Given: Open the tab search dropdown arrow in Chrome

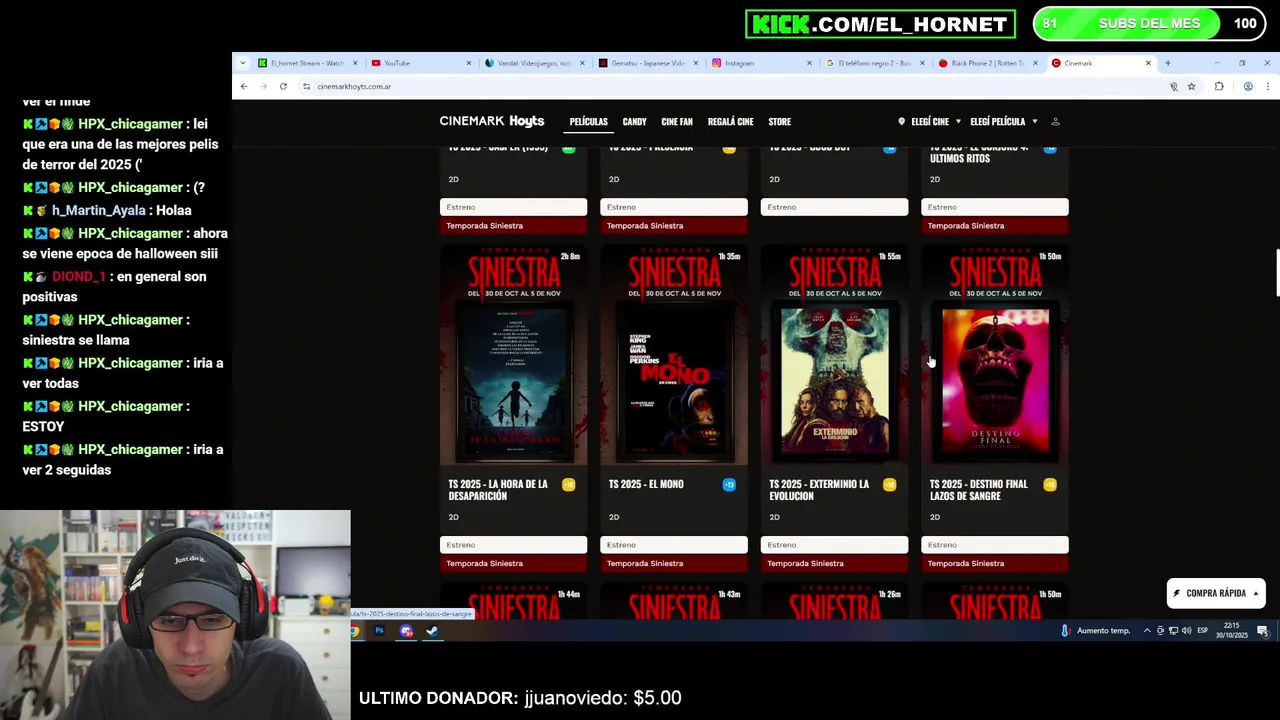Looking at the screenshot, I should 242,63.
